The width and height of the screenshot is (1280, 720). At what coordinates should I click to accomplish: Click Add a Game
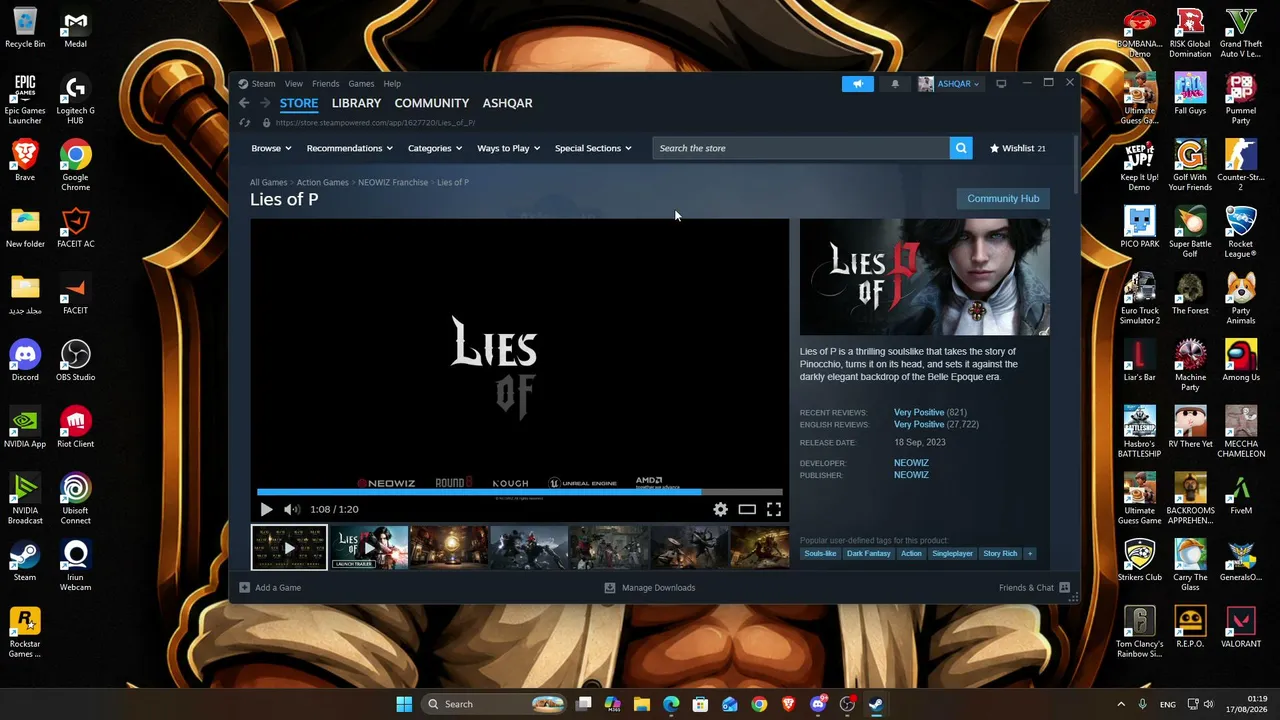(x=271, y=588)
